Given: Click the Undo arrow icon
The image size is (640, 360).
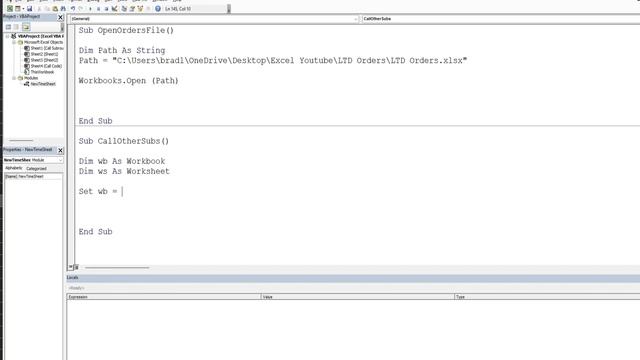Looking at the screenshot, I should click(x=73, y=9).
